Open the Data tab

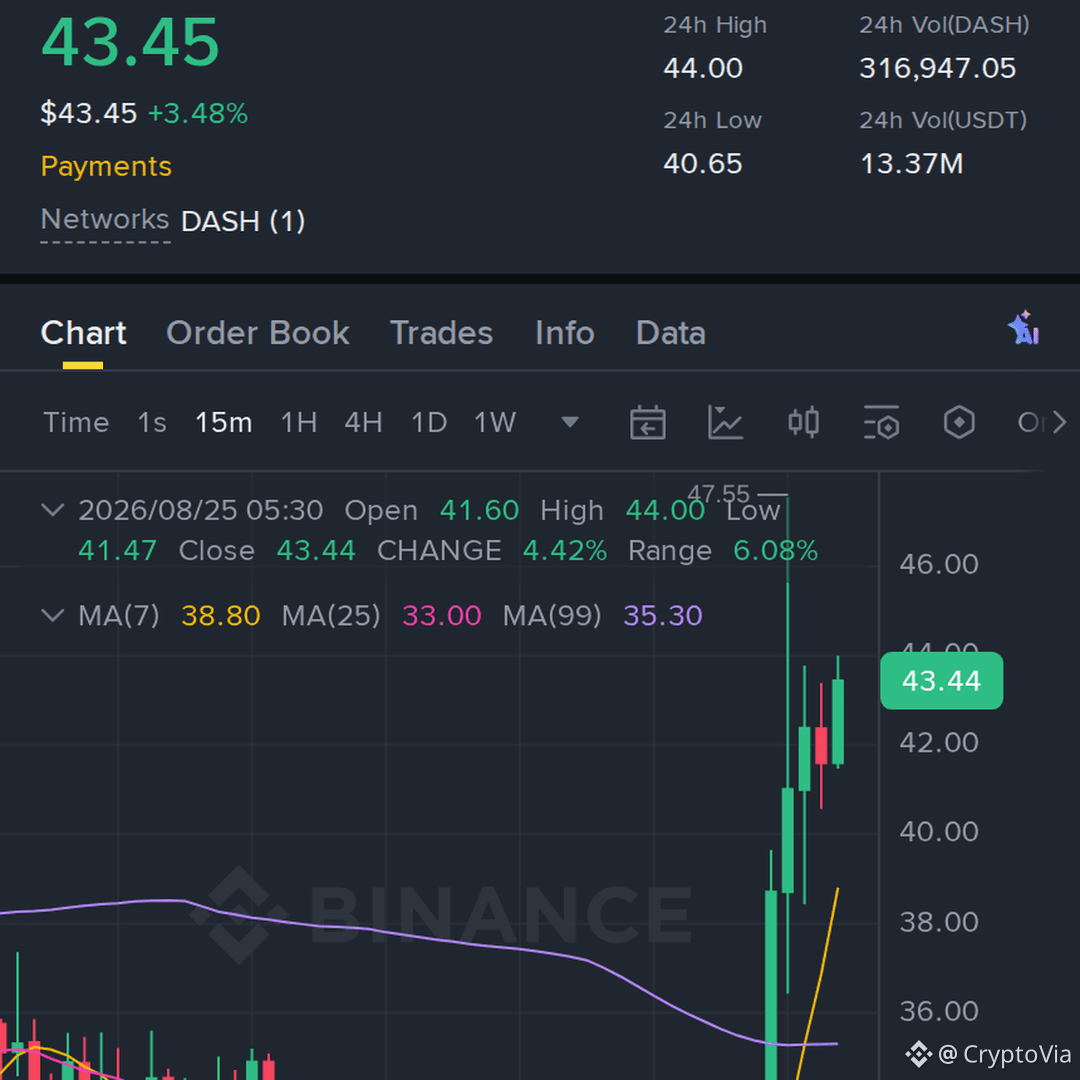click(x=671, y=333)
